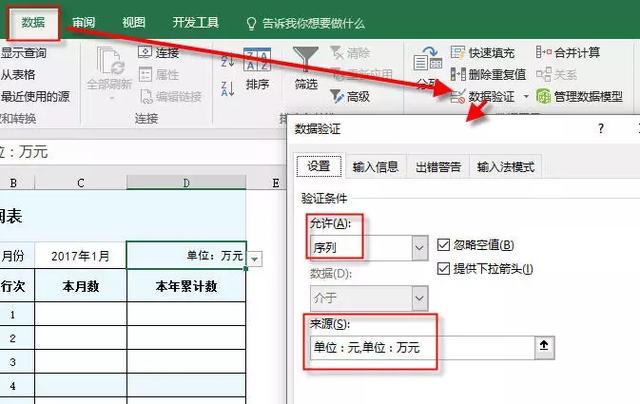Click the 连接 connections icon
This screenshot has height=404, width=640.
(145, 52)
